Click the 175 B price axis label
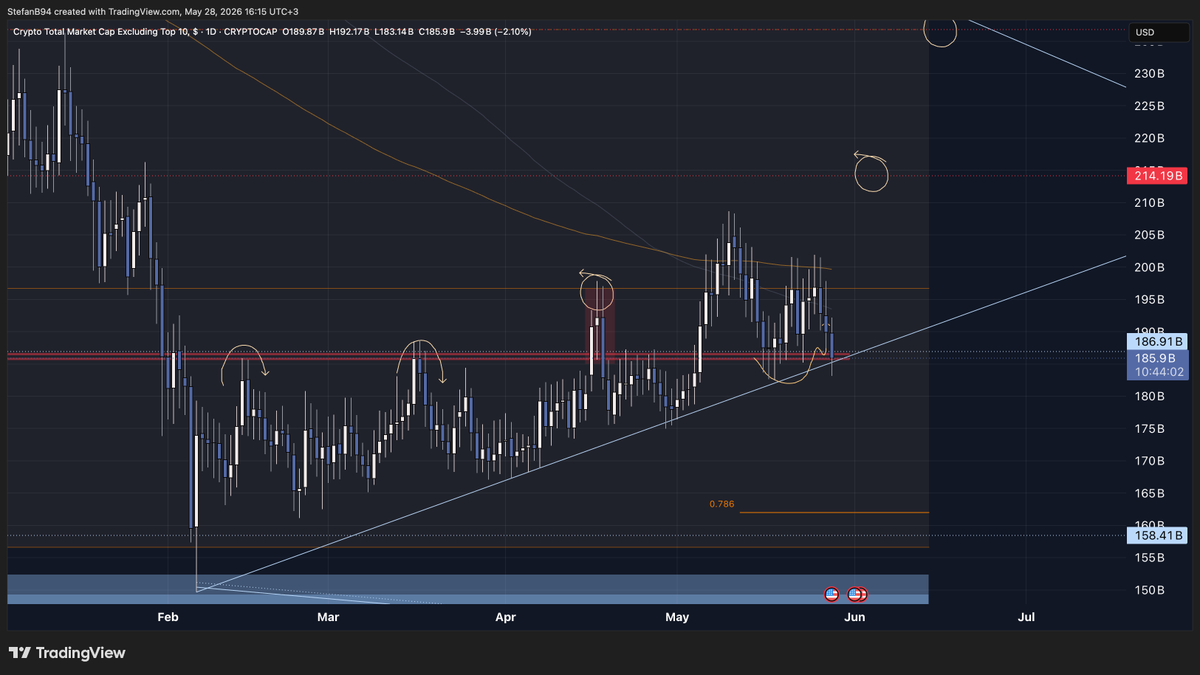 coord(1148,429)
